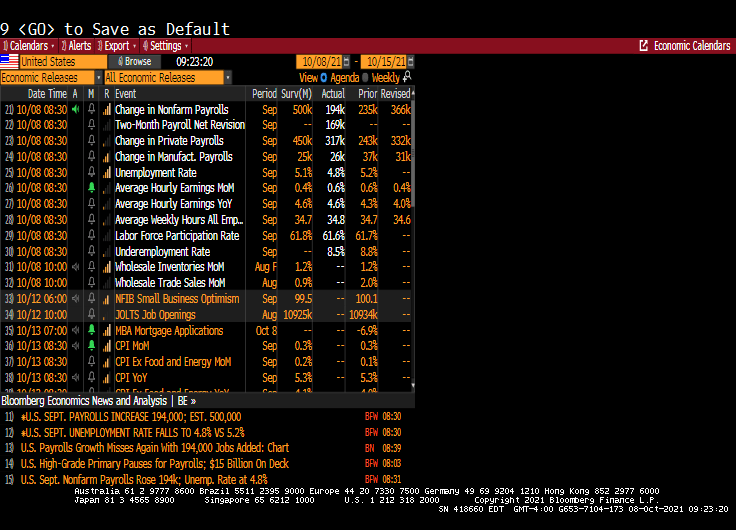Open the calendar picker beside the 10/08/21 start date
This screenshot has width=736, height=530.
point(350,62)
